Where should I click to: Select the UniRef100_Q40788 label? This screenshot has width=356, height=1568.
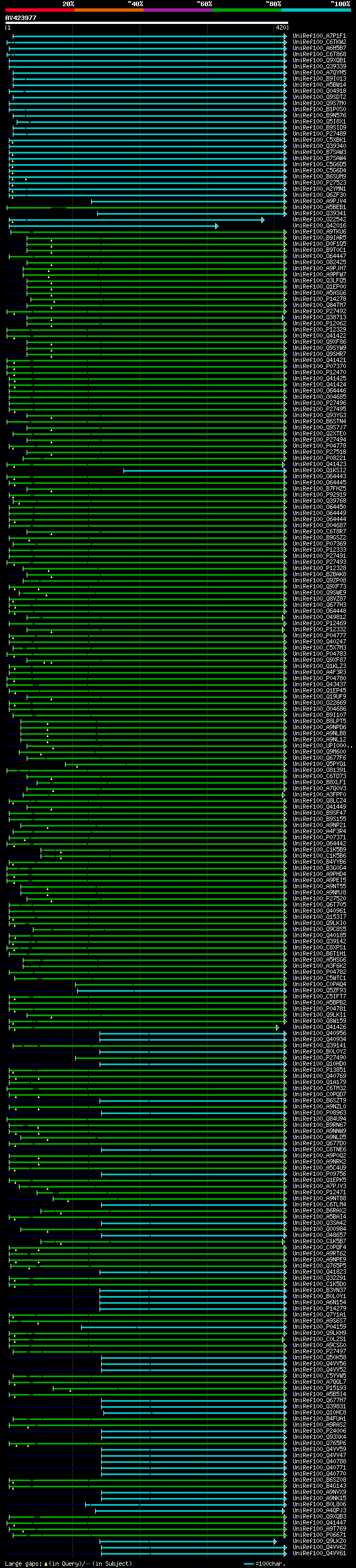(x=319, y=1461)
